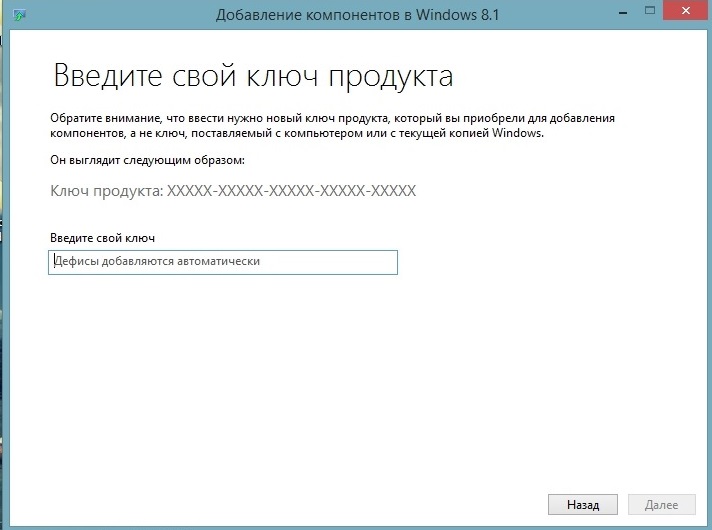
Task: Click the window icon in the title bar
Action: [x=21, y=16]
